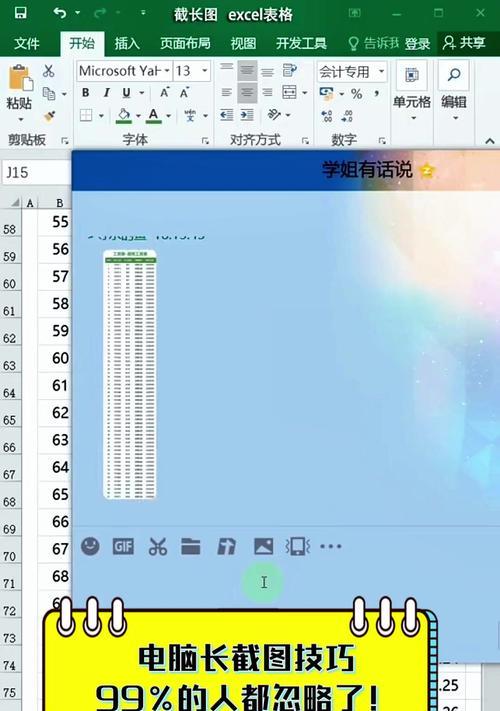Viewport: 500px width, 711px height.
Task: Send a picture with the chat image icon
Action: (x=263, y=546)
